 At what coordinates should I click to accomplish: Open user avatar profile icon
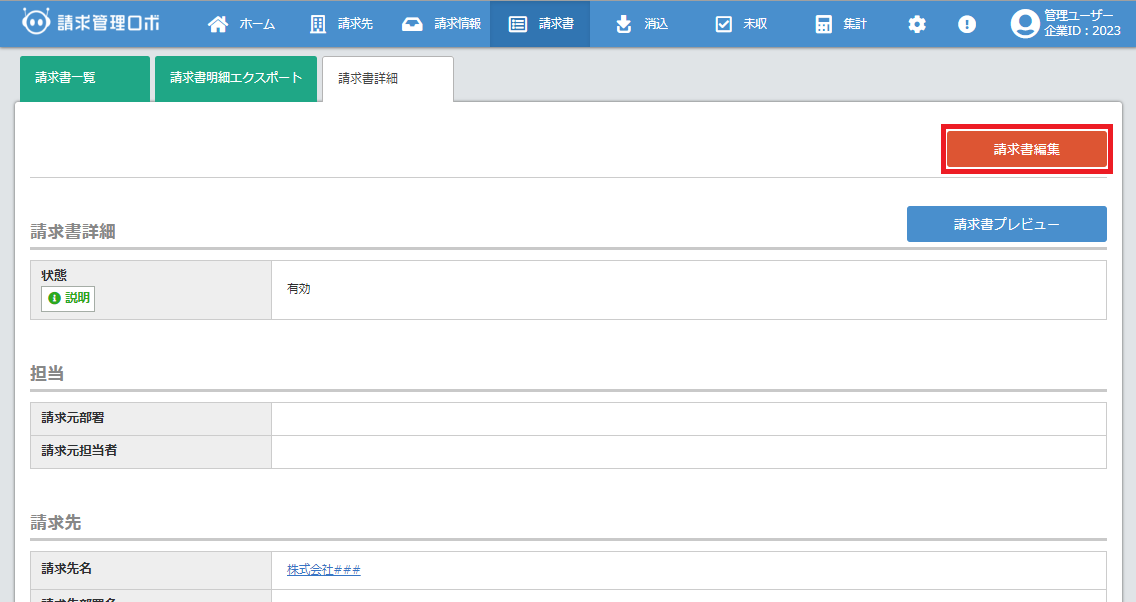(1024, 24)
